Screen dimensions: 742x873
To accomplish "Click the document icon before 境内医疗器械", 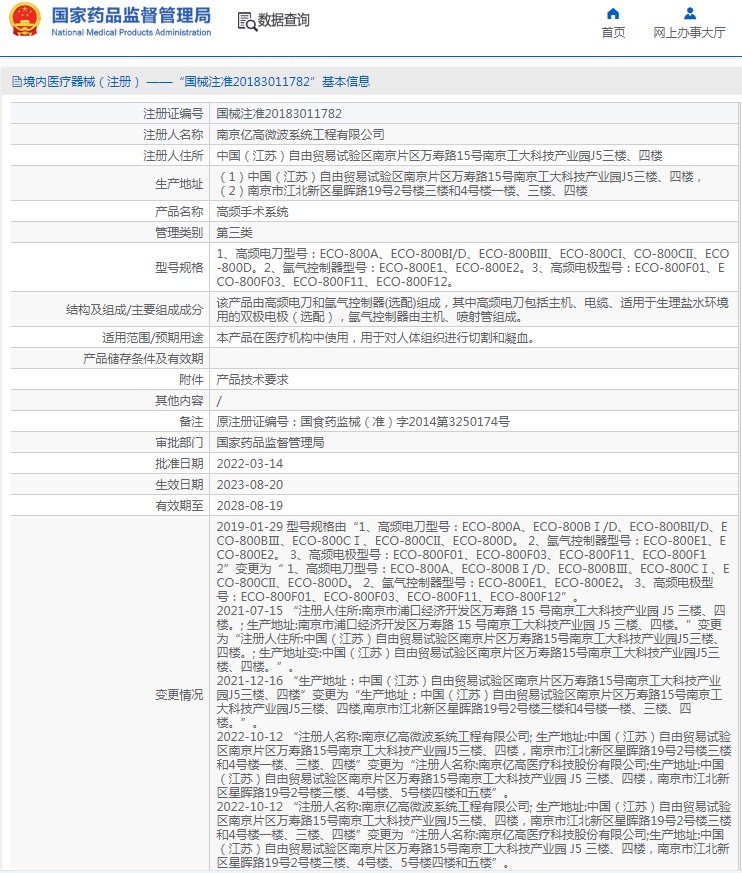I will coord(17,82).
